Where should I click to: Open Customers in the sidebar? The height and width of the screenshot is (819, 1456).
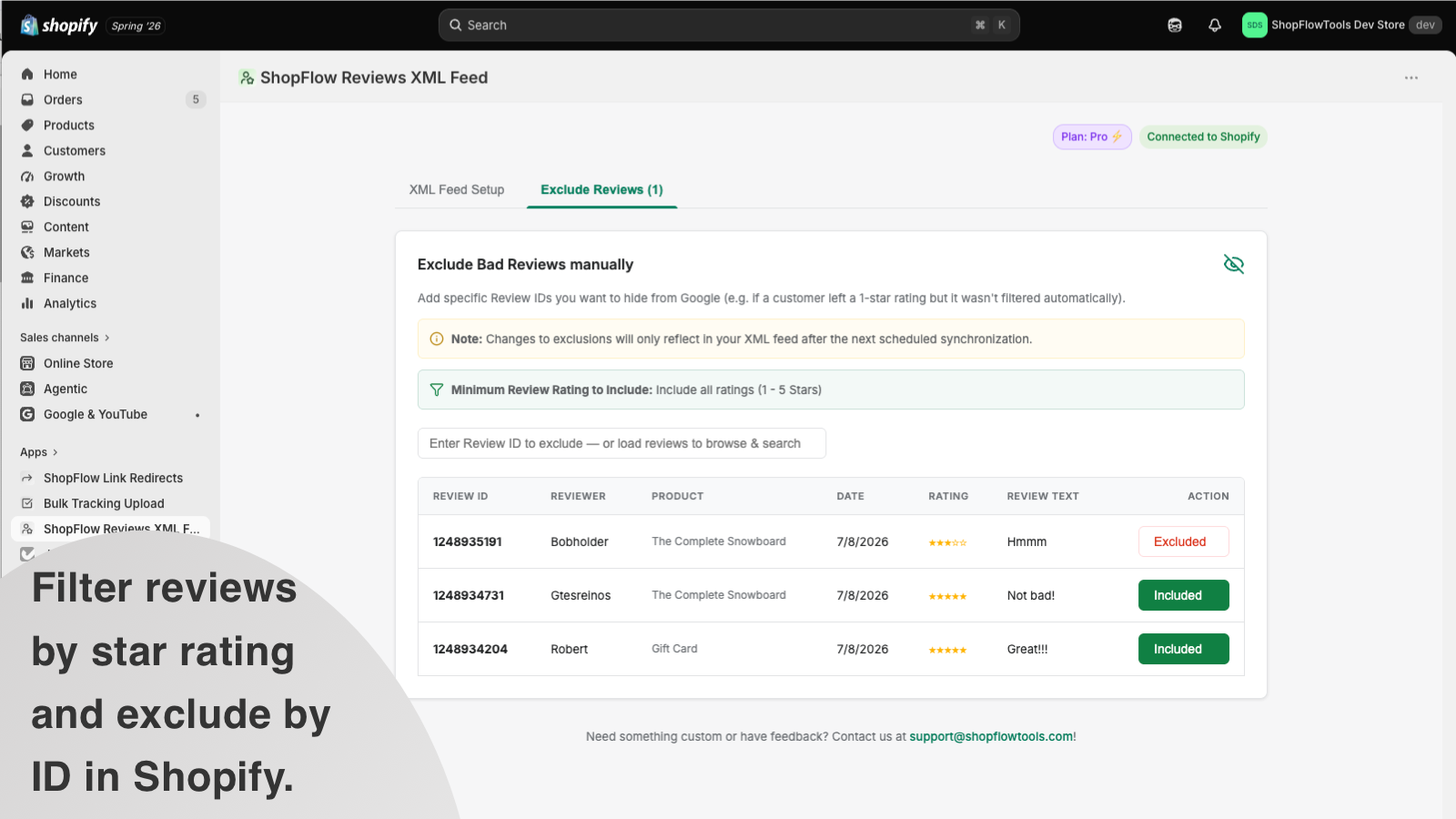pyautogui.click(x=75, y=151)
